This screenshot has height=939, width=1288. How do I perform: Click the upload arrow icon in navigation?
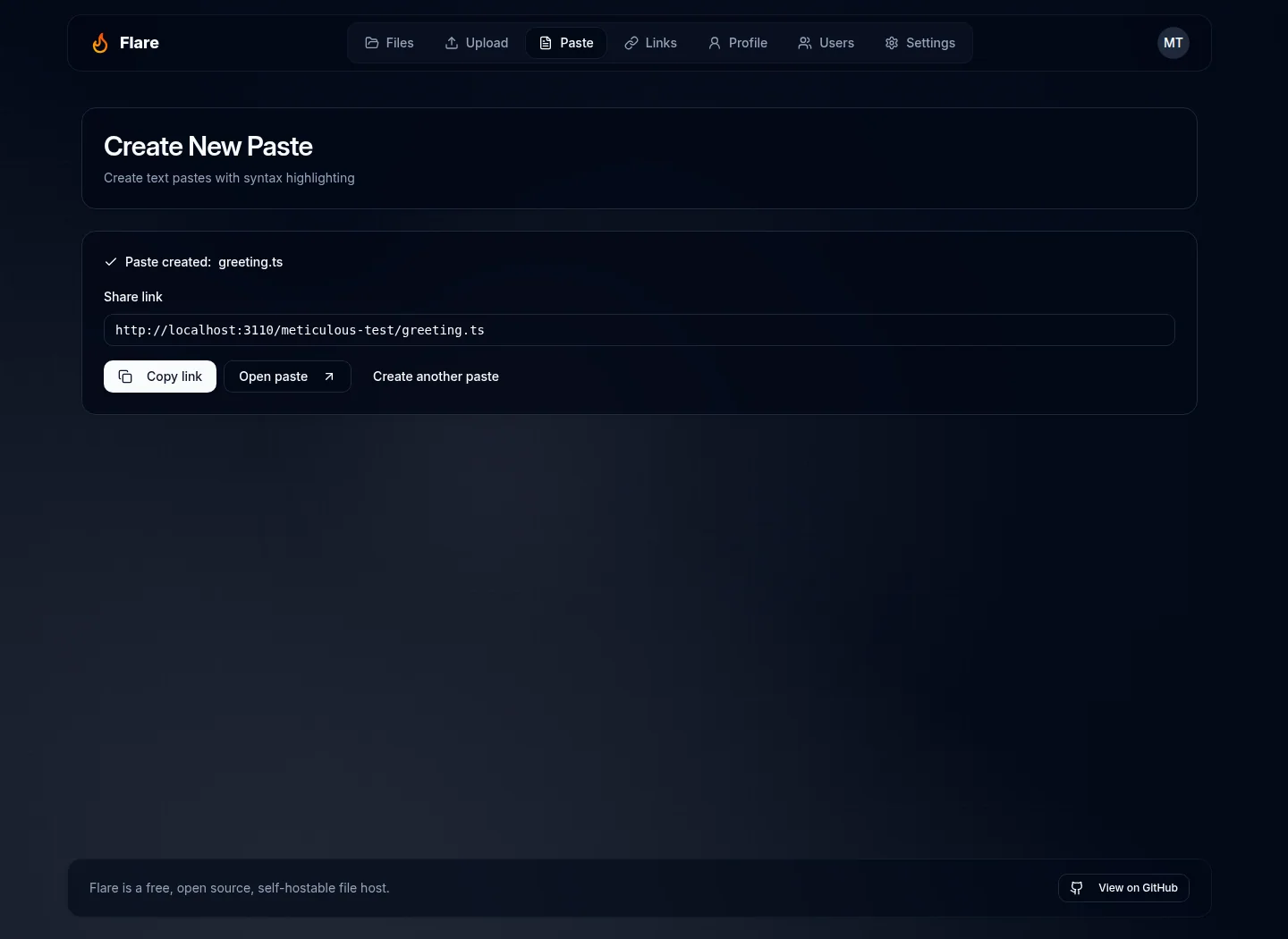tap(452, 43)
